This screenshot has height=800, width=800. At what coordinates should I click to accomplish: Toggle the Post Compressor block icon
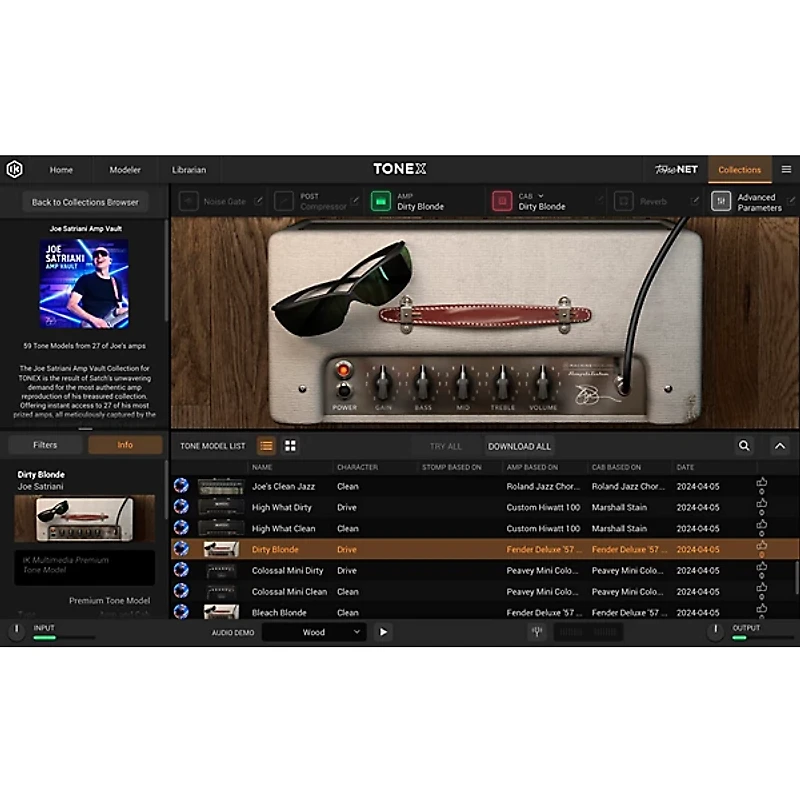point(284,201)
